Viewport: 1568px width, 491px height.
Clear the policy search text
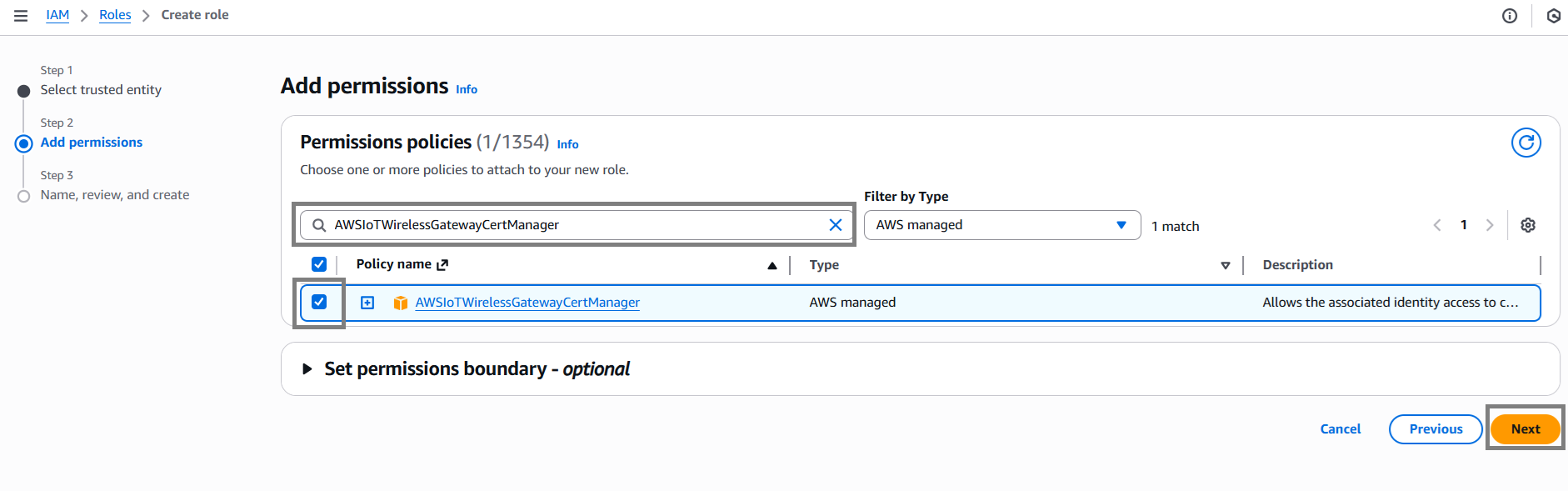pos(836,225)
